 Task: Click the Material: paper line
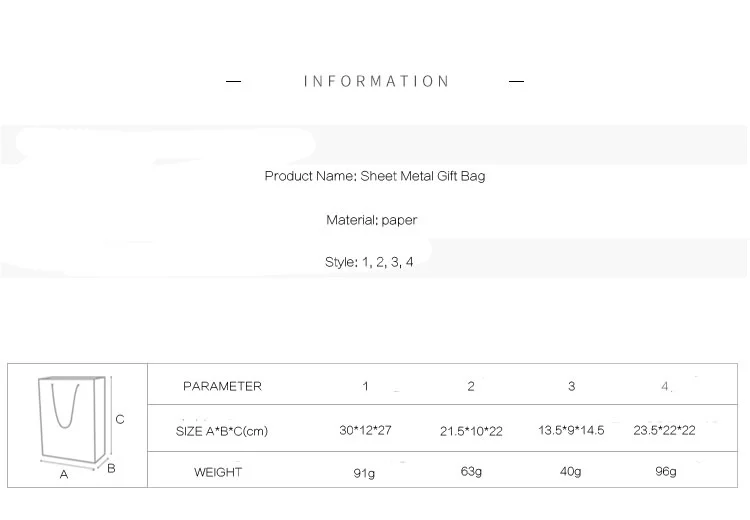pyautogui.click(x=372, y=220)
